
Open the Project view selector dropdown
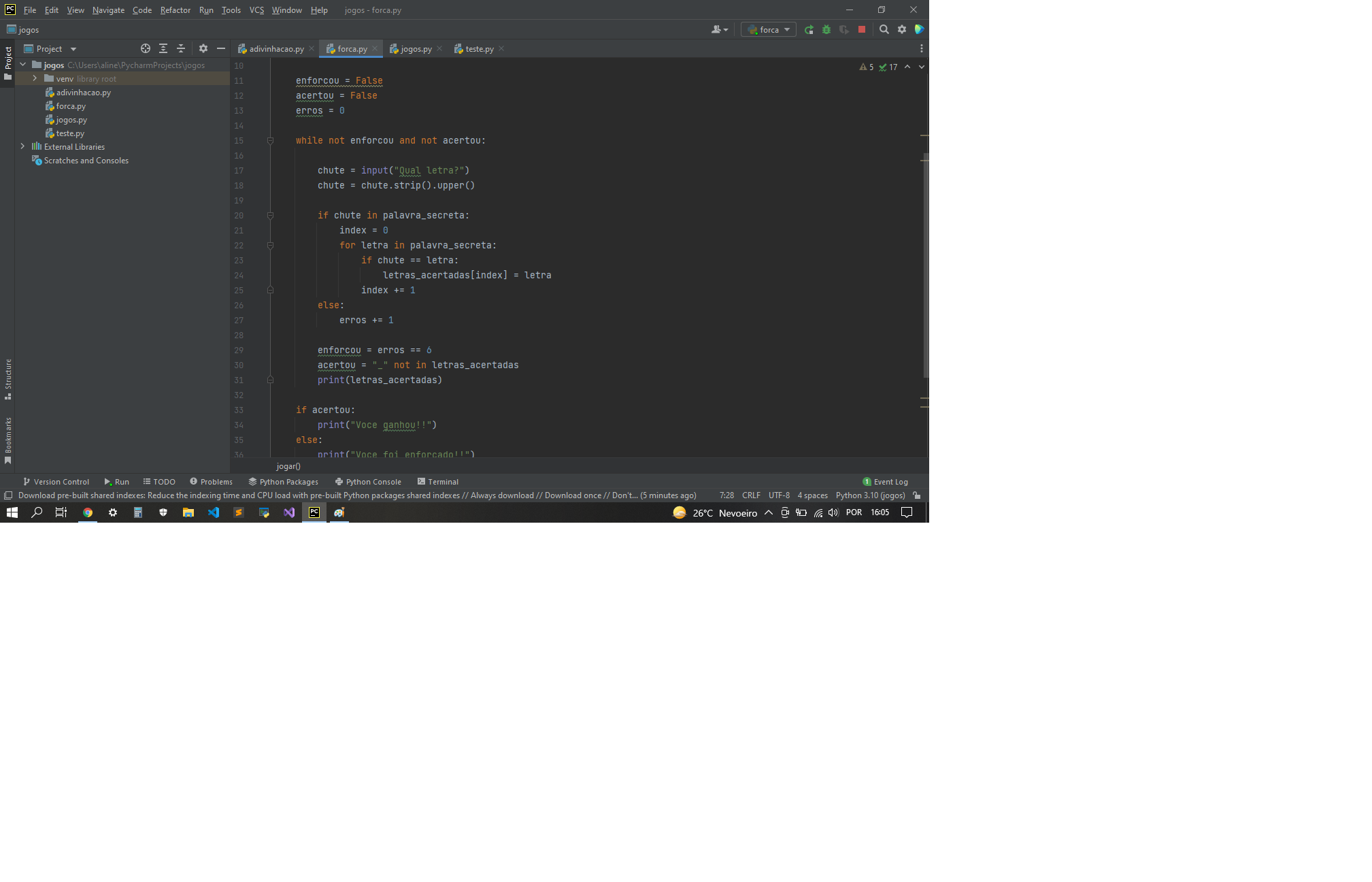click(50, 49)
